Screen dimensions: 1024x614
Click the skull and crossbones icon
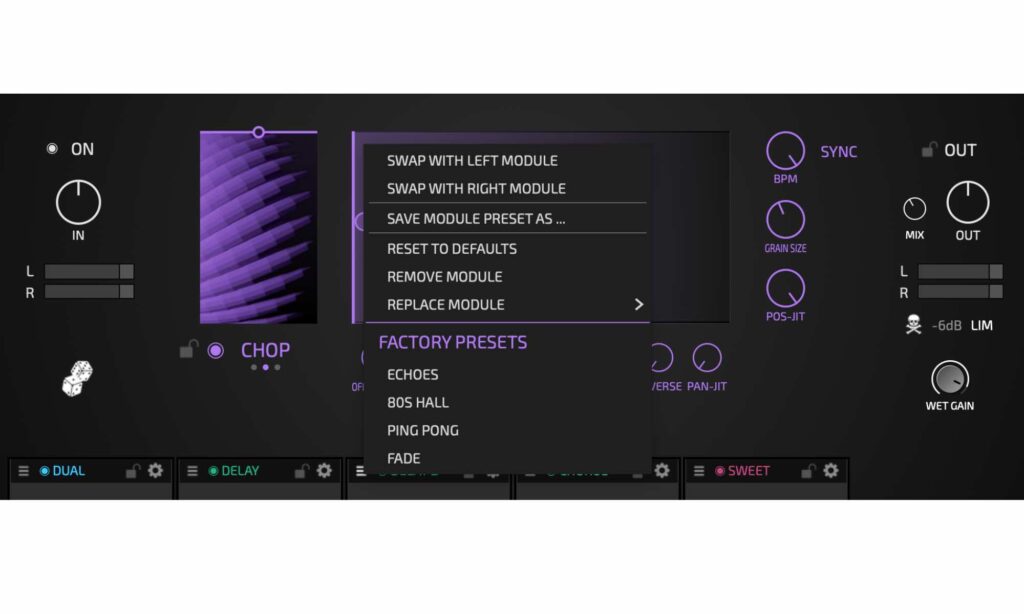[x=913, y=326]
